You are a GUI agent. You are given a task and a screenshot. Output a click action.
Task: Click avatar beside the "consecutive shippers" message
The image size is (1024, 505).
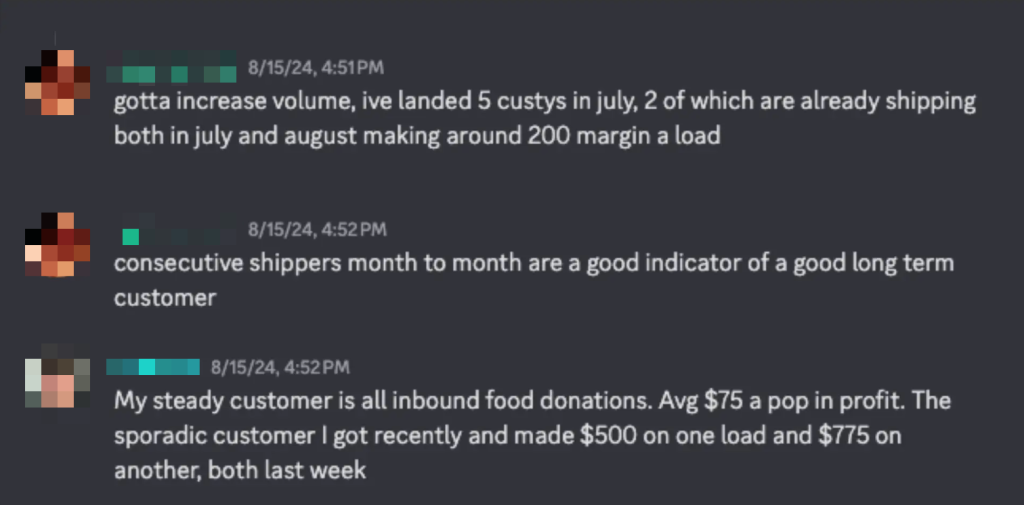tap(57, 244)
